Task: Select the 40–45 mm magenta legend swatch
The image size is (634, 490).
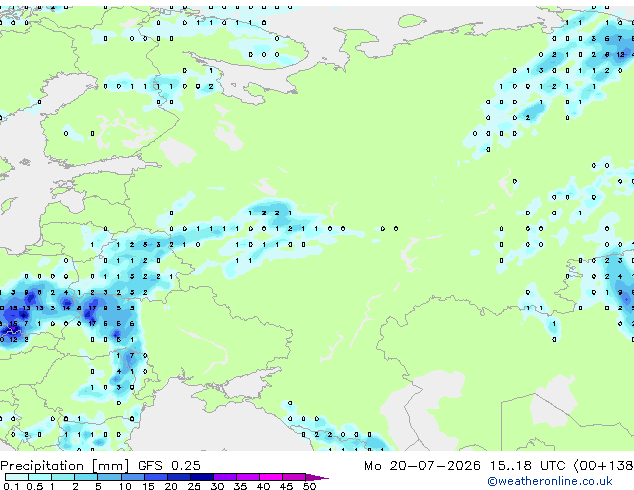Action: point(271,477)
